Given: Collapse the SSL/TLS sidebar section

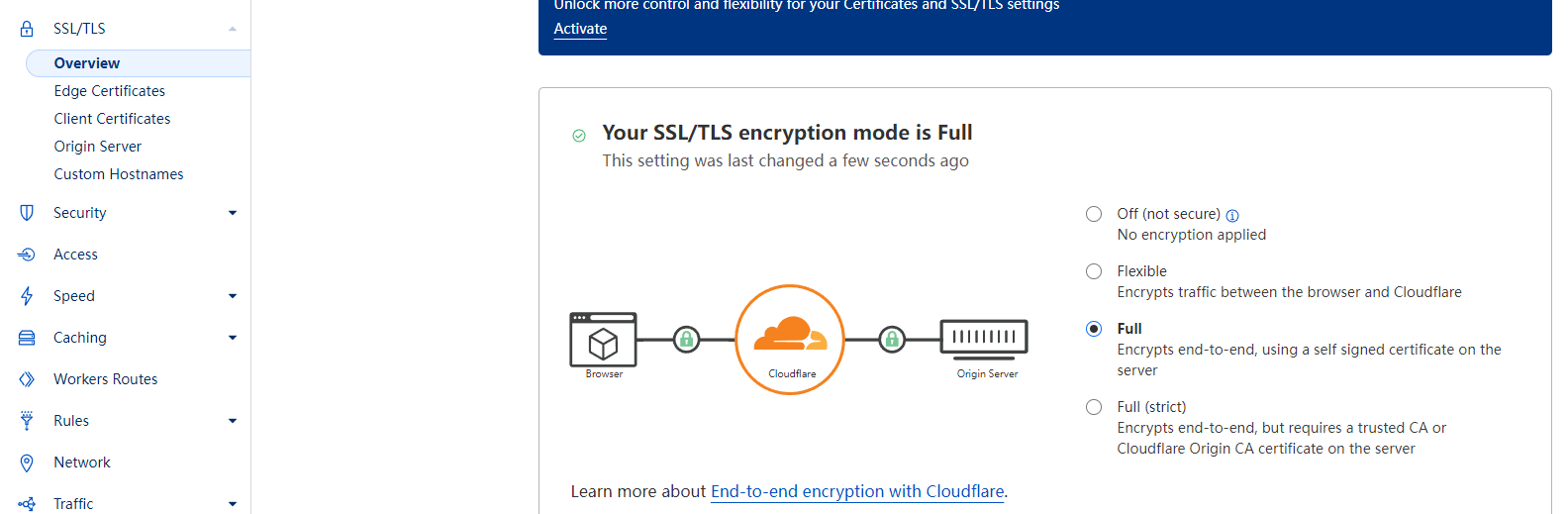Looking at the screenshot, I should [x=233, y=29].
